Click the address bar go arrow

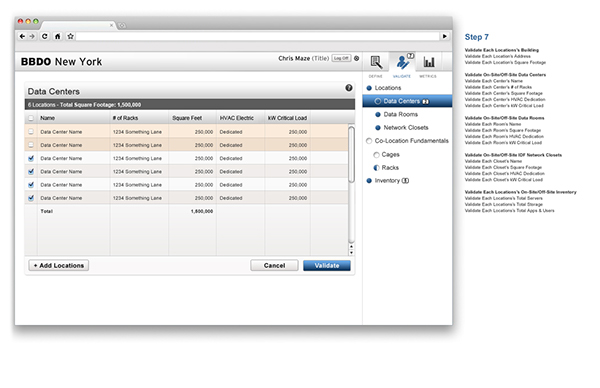coord(445,36)
